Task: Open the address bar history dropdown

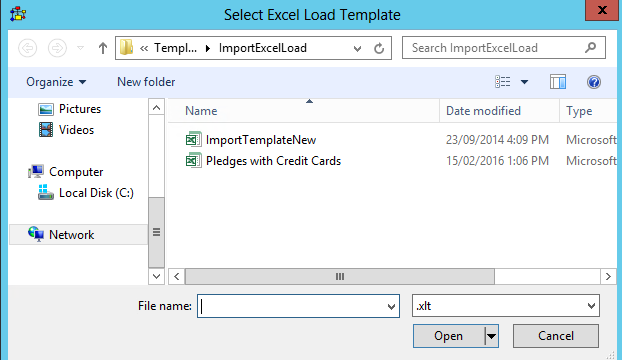Action: pos(357,49)
